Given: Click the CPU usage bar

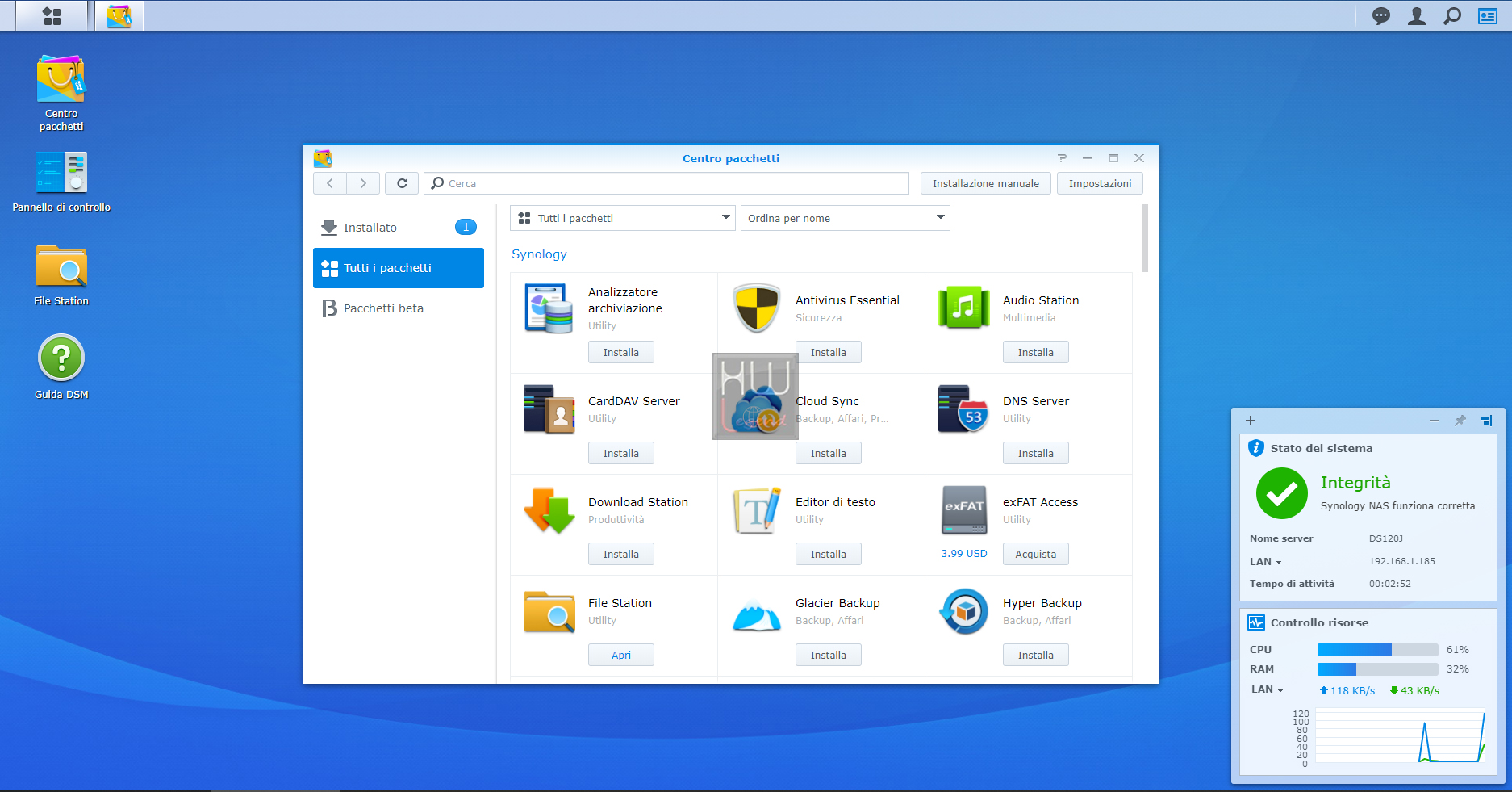Looking at the screenshot, I should point(1377,650).
